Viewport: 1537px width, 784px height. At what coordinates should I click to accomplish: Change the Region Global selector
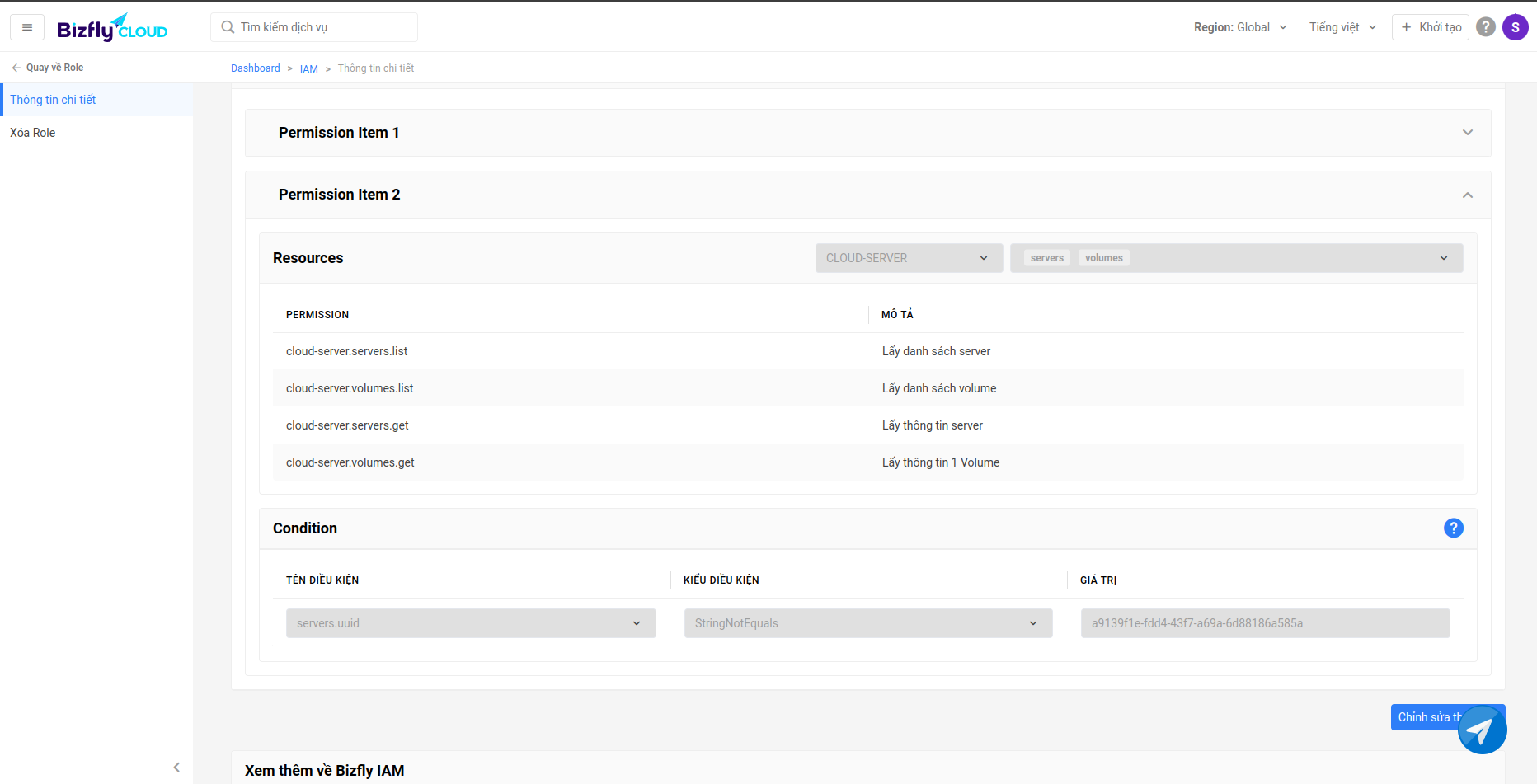tap(1239, 27)
